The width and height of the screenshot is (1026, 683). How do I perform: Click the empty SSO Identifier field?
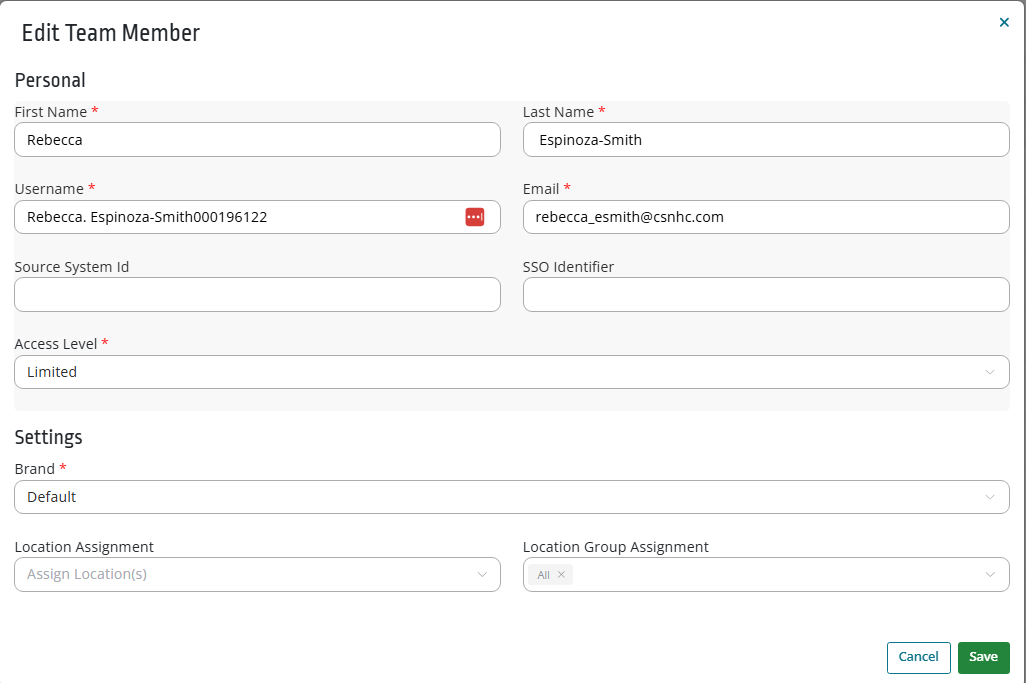point(766,294)
